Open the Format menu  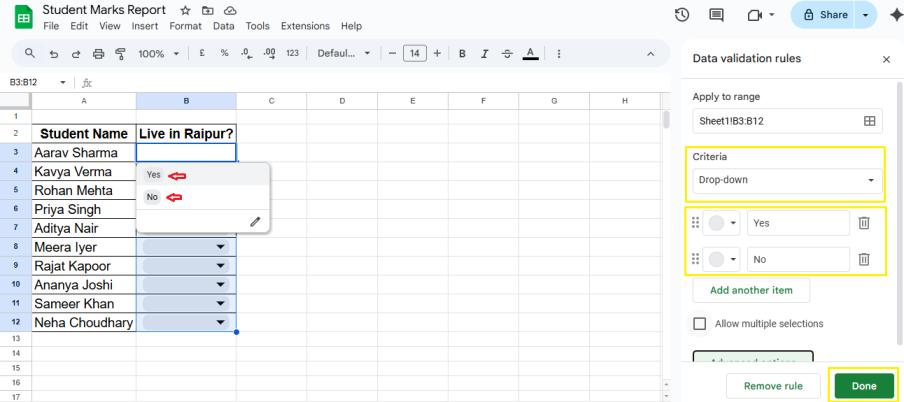(186, 26)
